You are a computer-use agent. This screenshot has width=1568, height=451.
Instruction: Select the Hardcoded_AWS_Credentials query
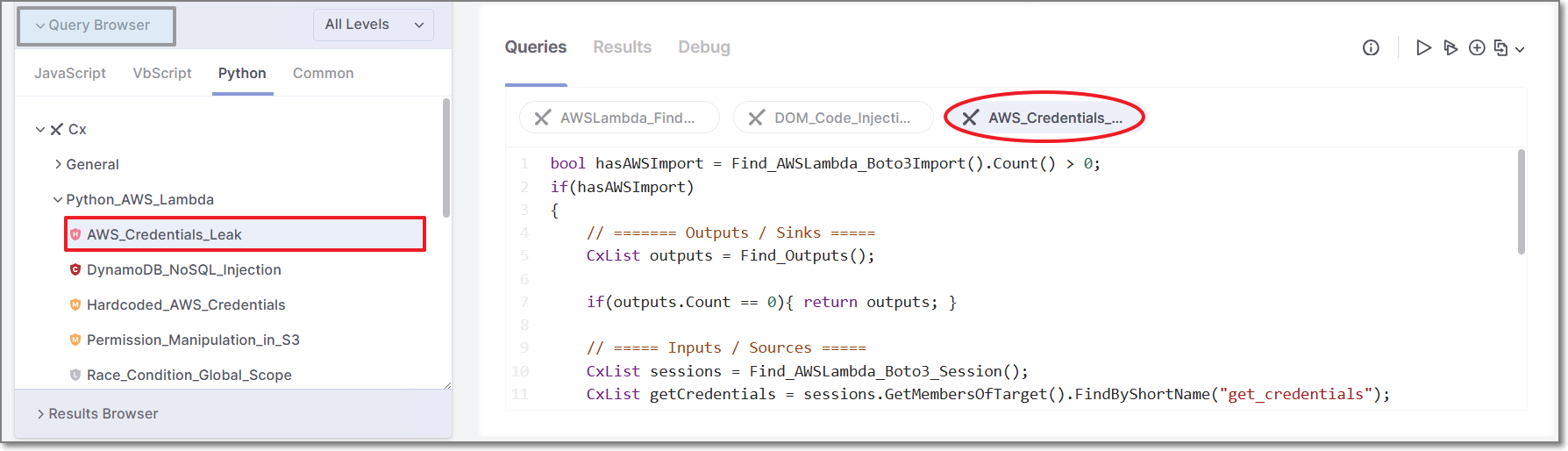[x=186, y=304]
